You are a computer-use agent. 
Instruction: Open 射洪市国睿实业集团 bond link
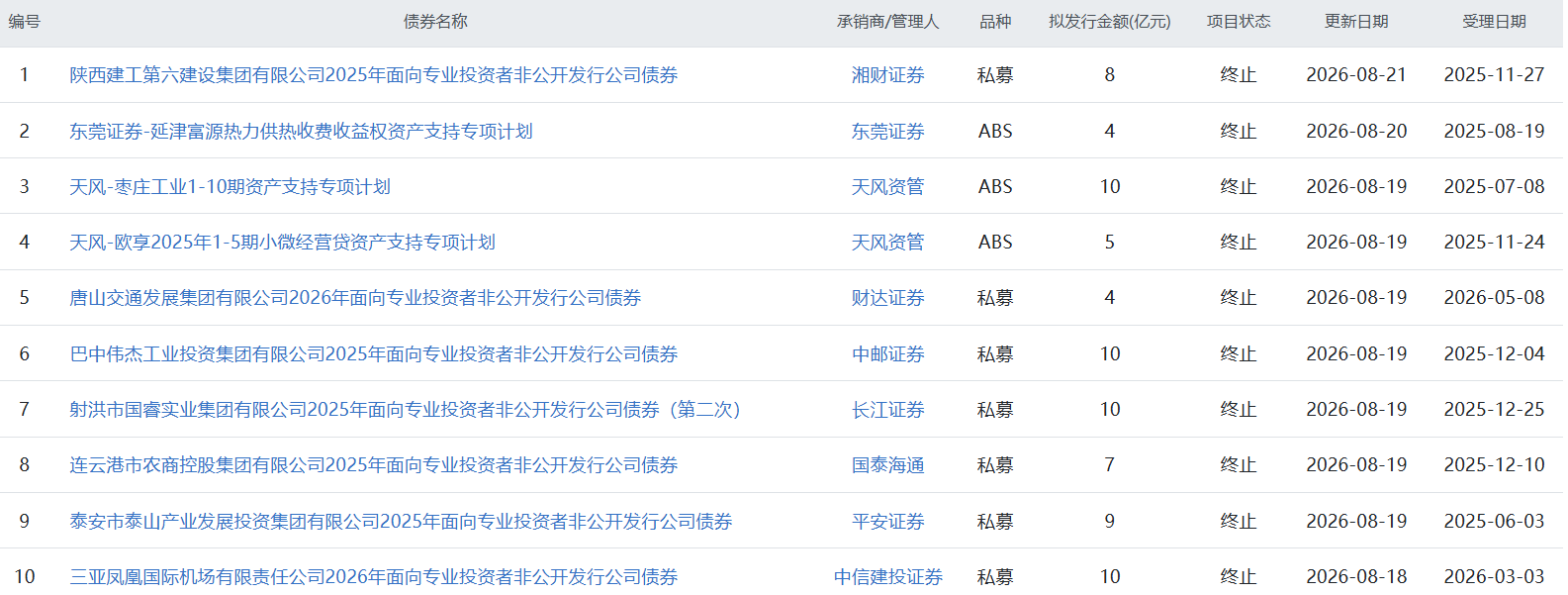pos(406,409)
